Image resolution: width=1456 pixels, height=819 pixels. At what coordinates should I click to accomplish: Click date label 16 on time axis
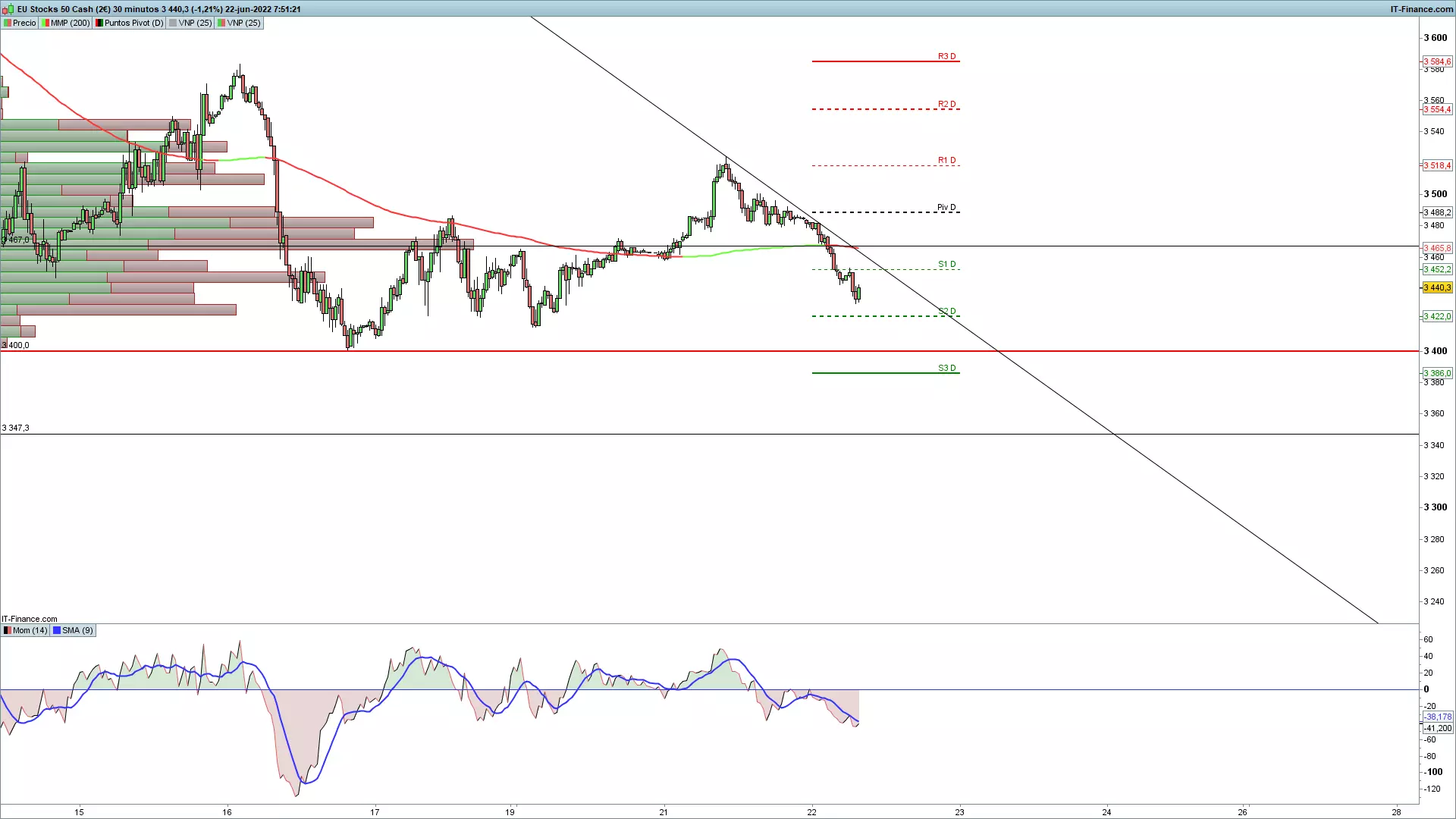pos(227,812)
